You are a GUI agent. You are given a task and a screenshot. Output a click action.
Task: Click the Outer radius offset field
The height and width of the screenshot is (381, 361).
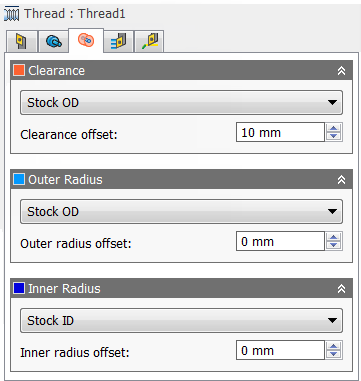click(x=280, y=241)
